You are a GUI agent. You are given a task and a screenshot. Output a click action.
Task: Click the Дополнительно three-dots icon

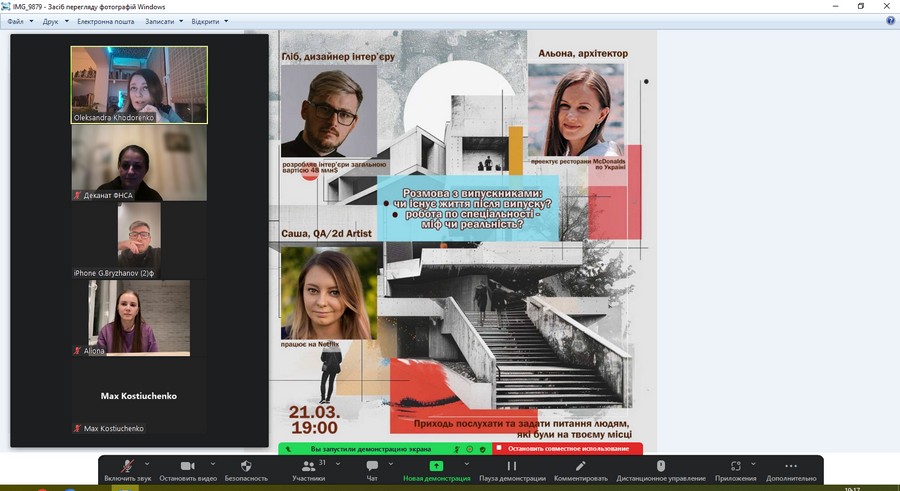point(792,466)
